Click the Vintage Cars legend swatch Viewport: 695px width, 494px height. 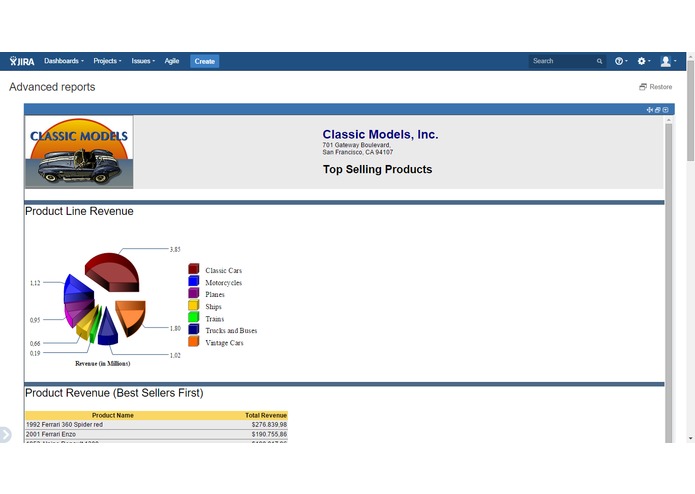coord(193,341)
